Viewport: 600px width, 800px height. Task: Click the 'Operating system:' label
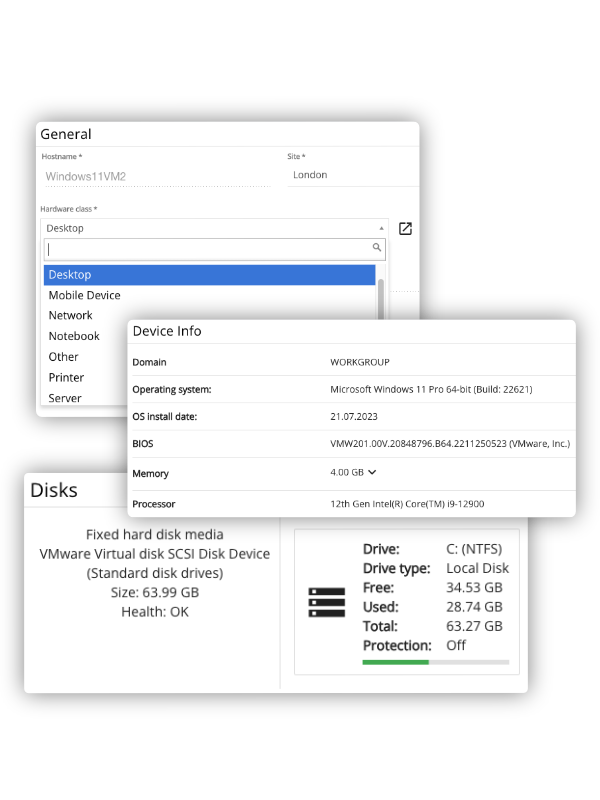[171, 390]
